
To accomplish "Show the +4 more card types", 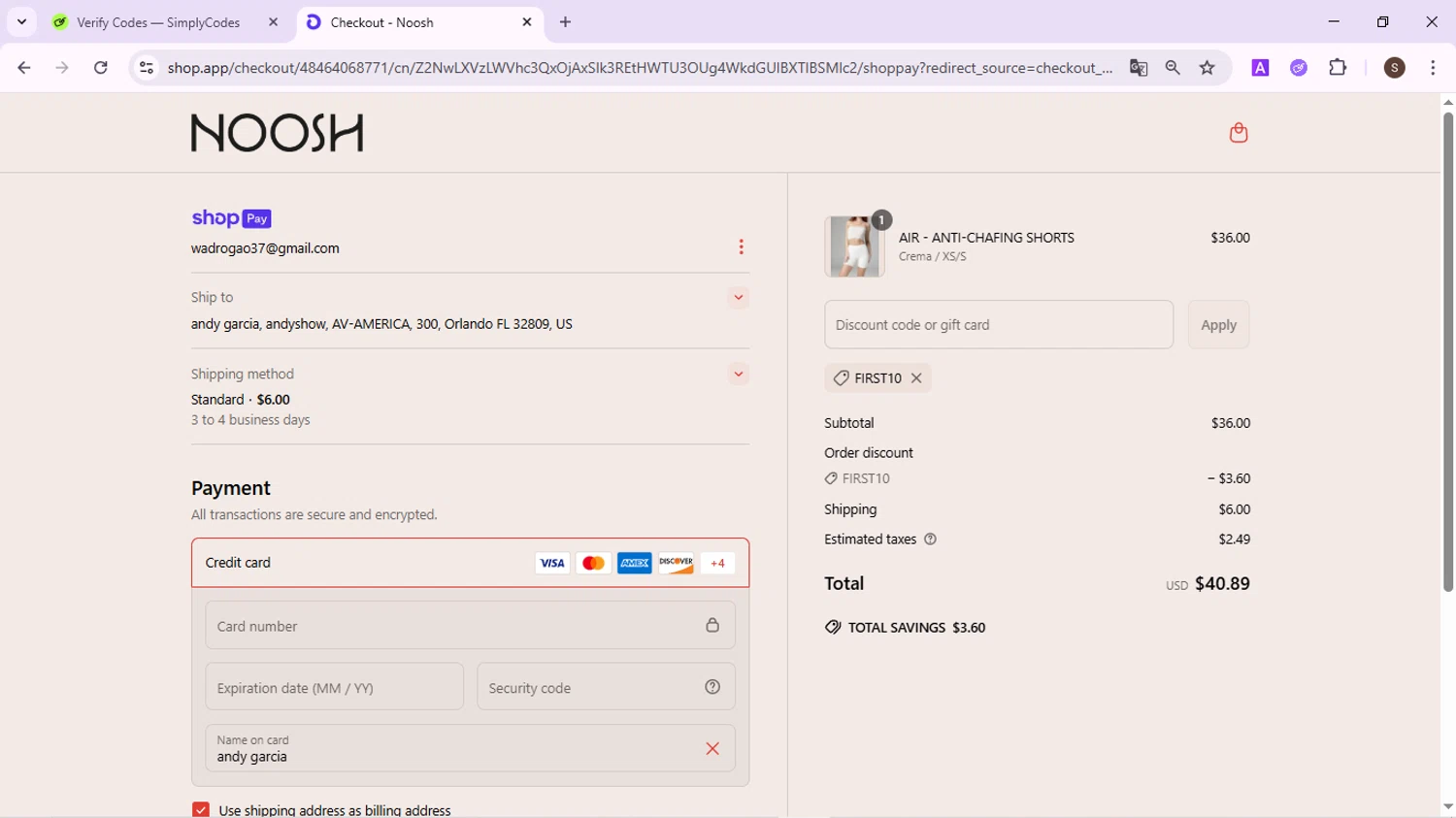I will click(717, 563).
